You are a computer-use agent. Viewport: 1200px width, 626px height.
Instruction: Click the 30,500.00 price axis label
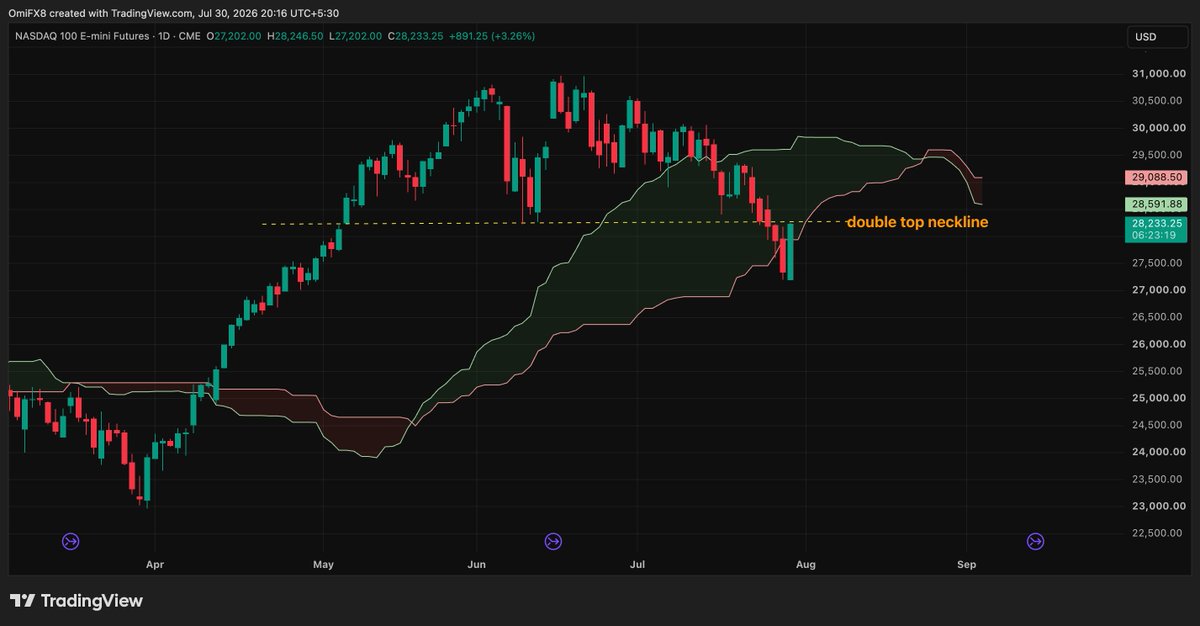coord(1158,101)
